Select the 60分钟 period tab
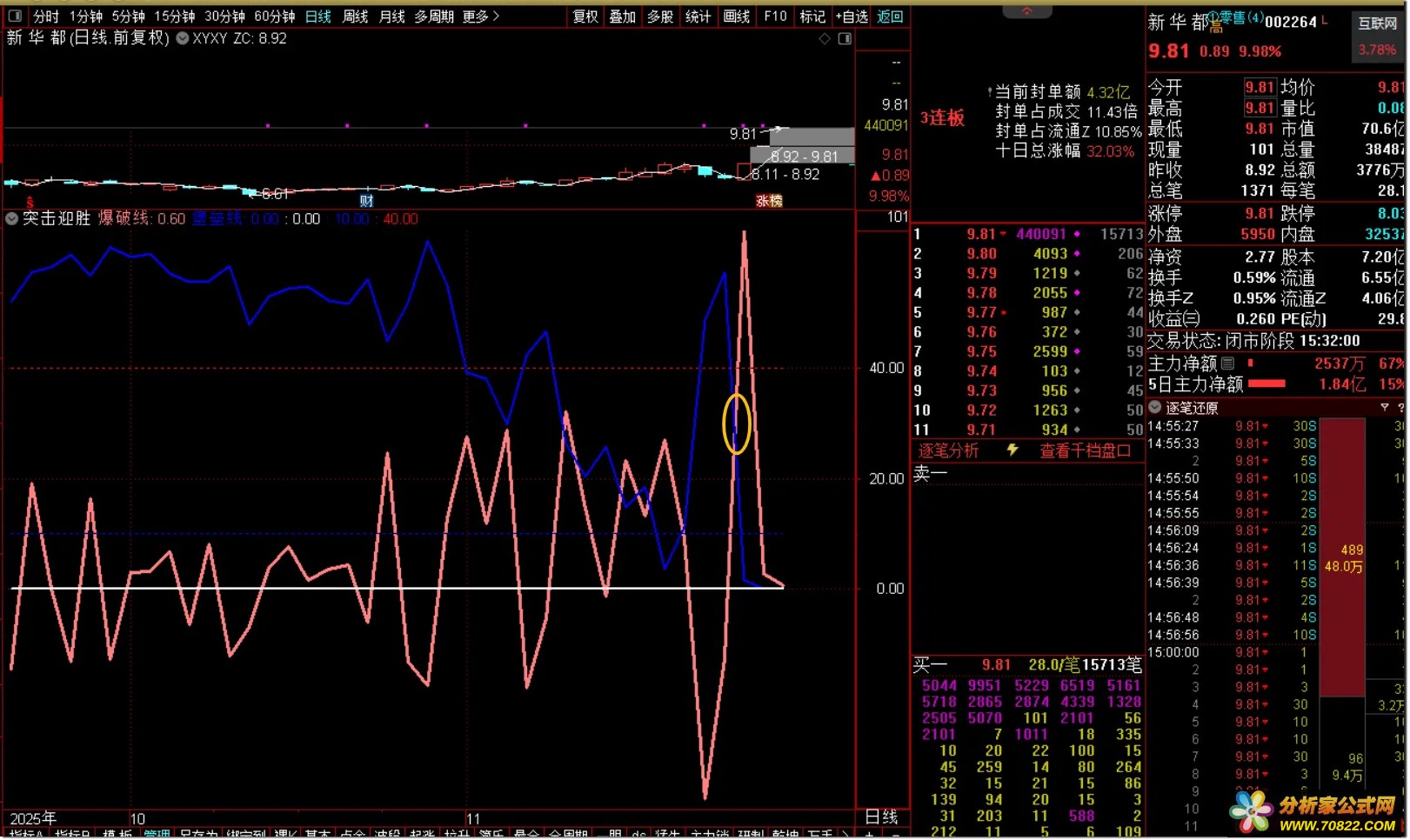Image resolution: width=1410 pixels, height=840 pixels. (275, 17)
